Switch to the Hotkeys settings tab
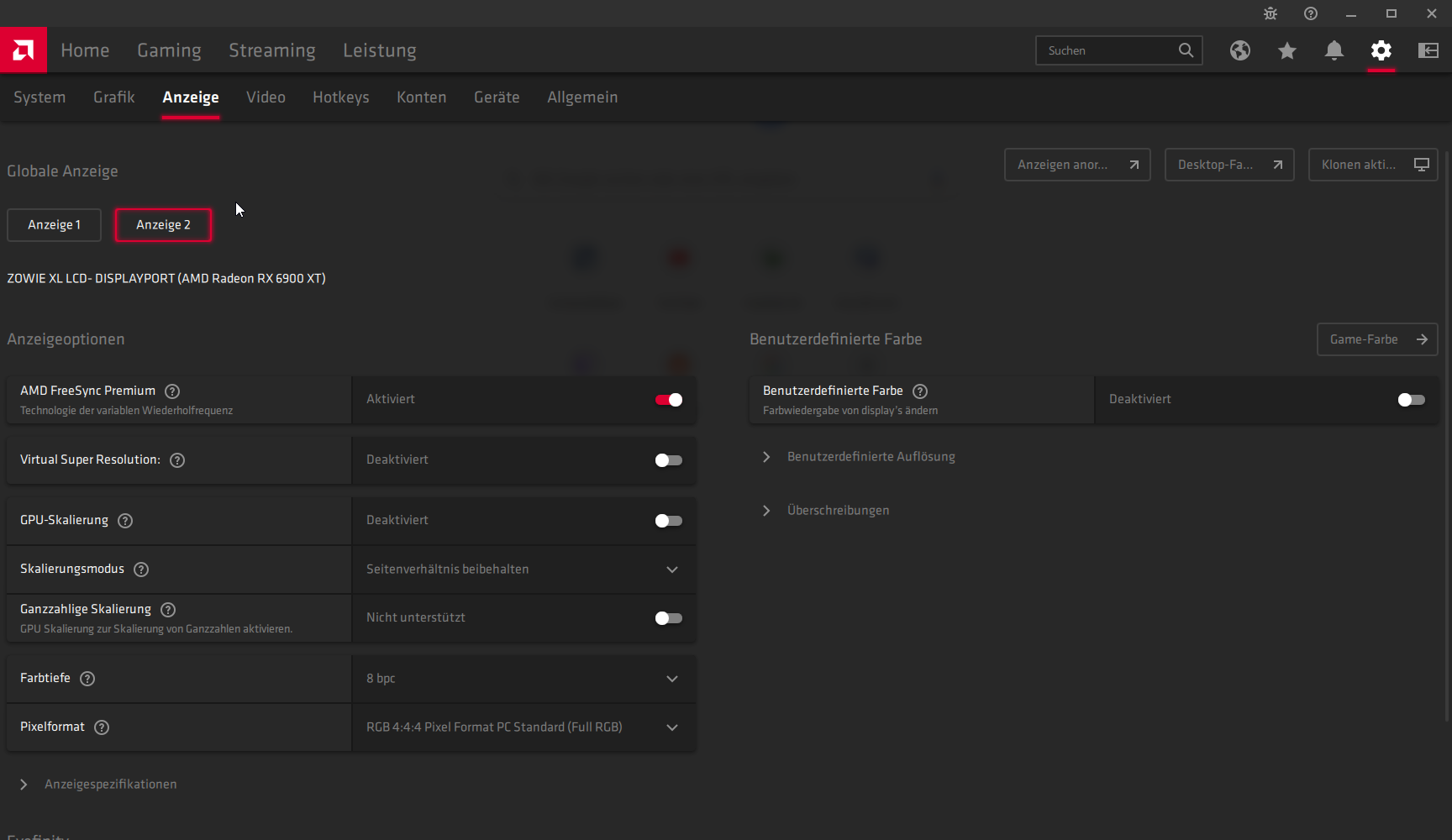The height and width of the screenshot is (840, 1452). click(x=341, y=97)
